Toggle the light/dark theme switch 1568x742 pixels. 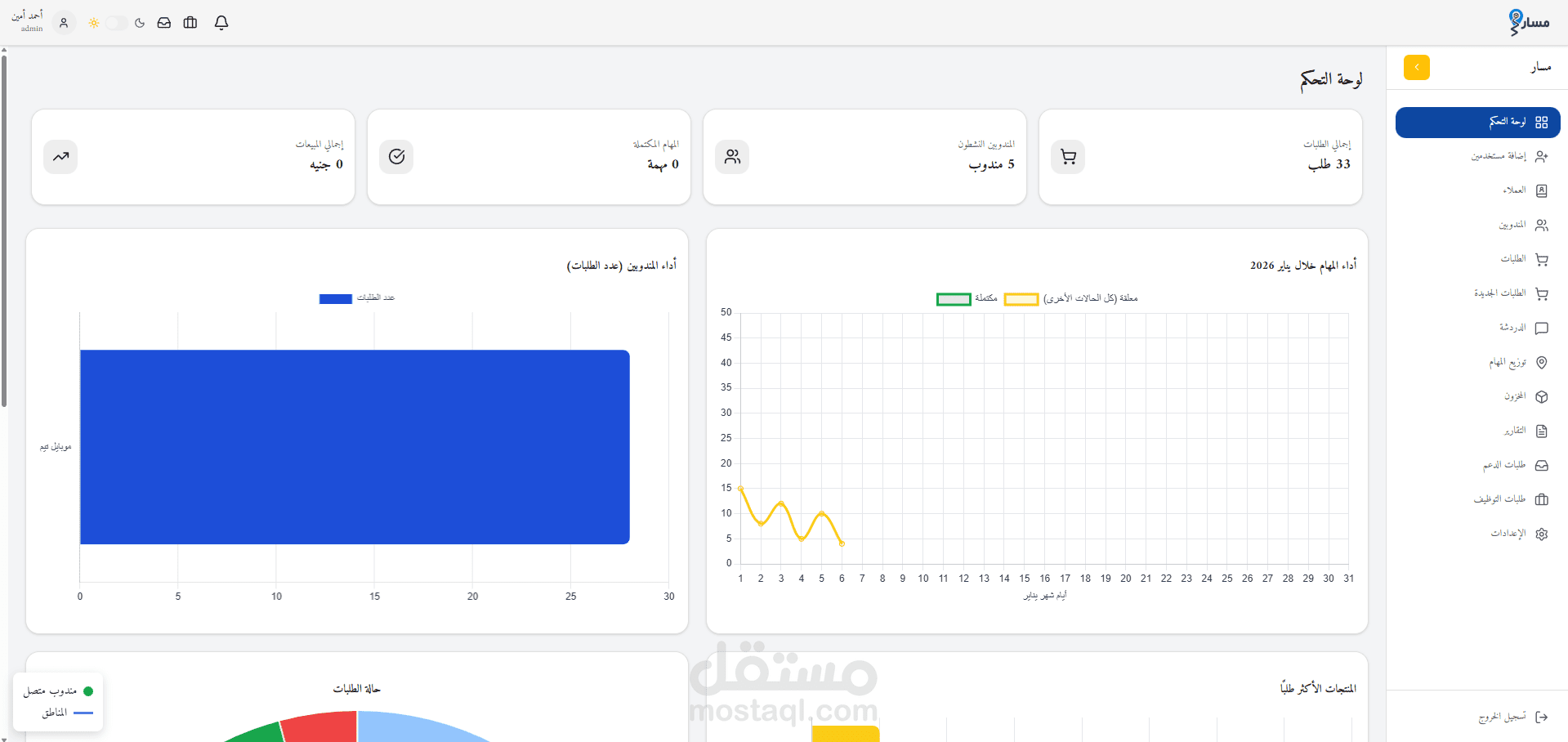pyautogui.click(x=117, y=23)
